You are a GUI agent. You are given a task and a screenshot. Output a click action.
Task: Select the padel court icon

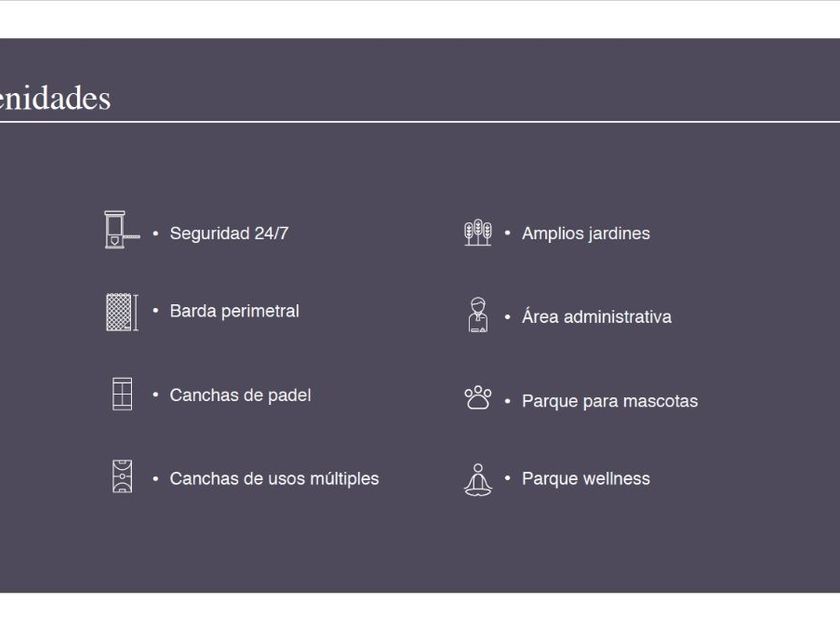[122, 394]
